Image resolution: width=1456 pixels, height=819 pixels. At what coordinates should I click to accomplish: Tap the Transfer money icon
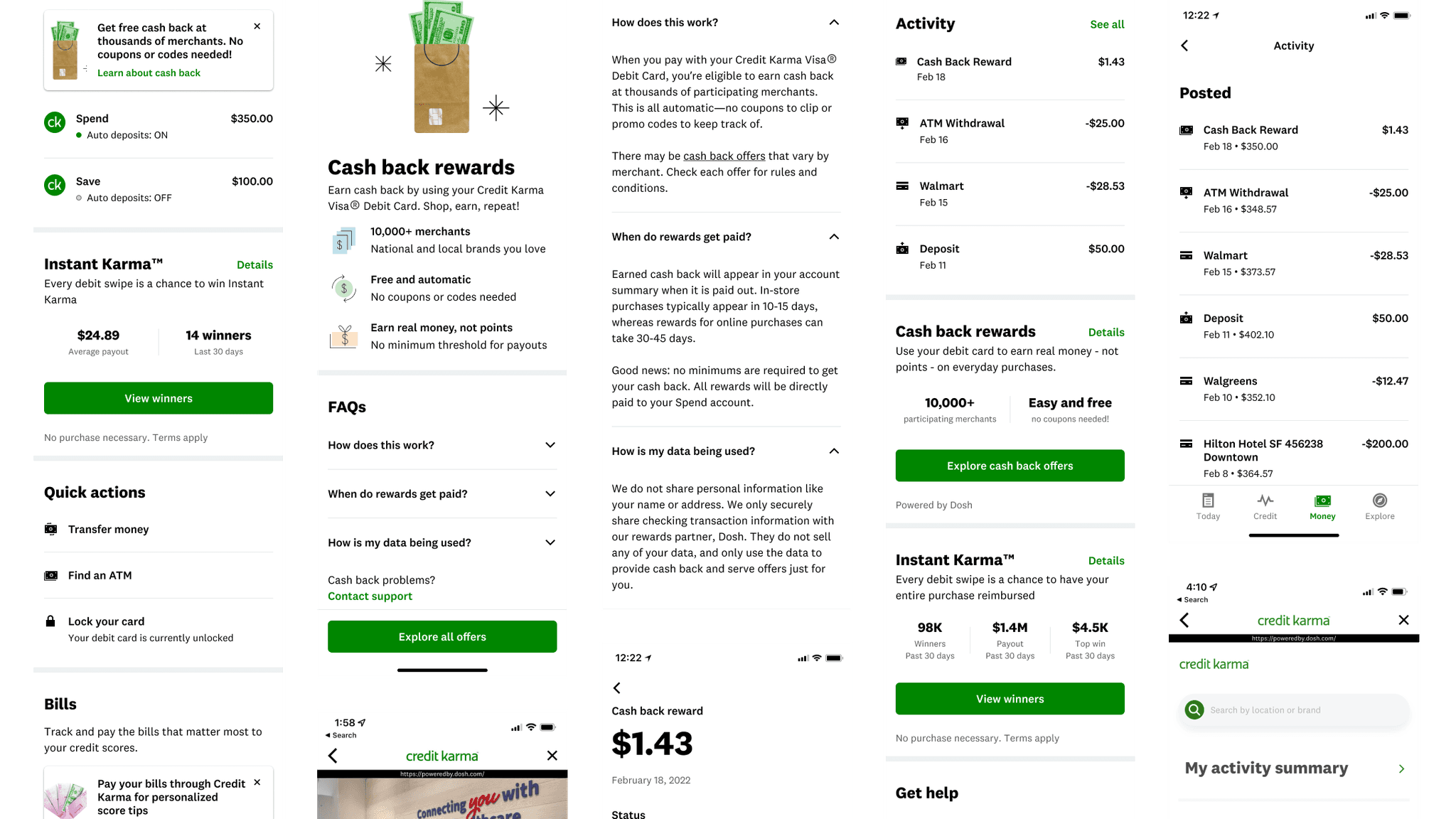coord(51,528)
